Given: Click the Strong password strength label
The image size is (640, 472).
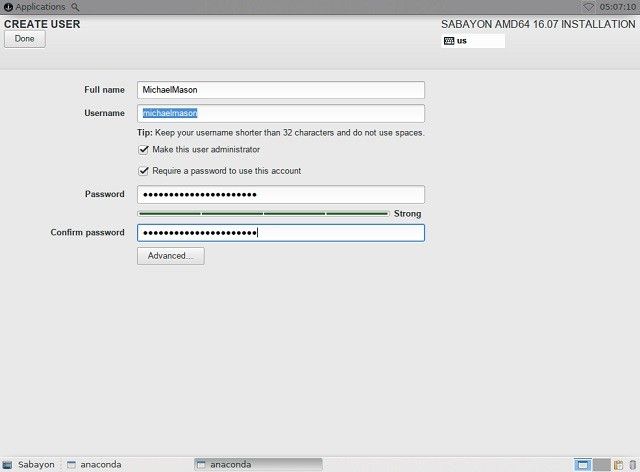Looking at the screenshot, I should tap(407, 214).
